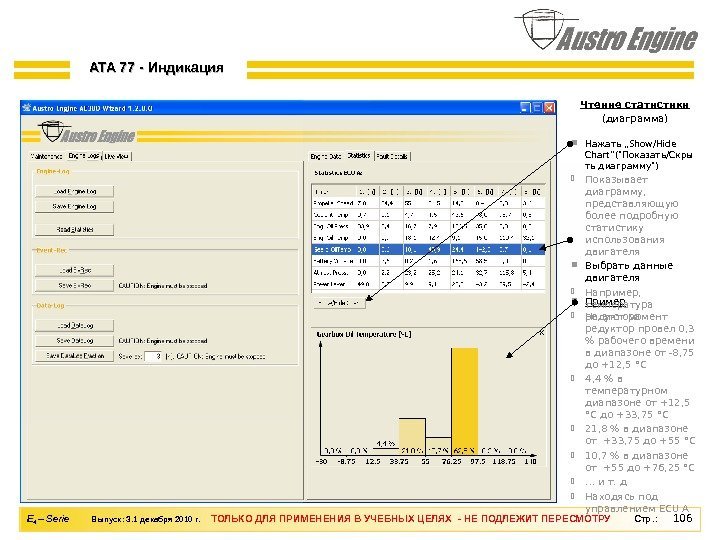Select the Battery Voltage row
Viewport: 720px width, 540px height.
click(428, 261)
